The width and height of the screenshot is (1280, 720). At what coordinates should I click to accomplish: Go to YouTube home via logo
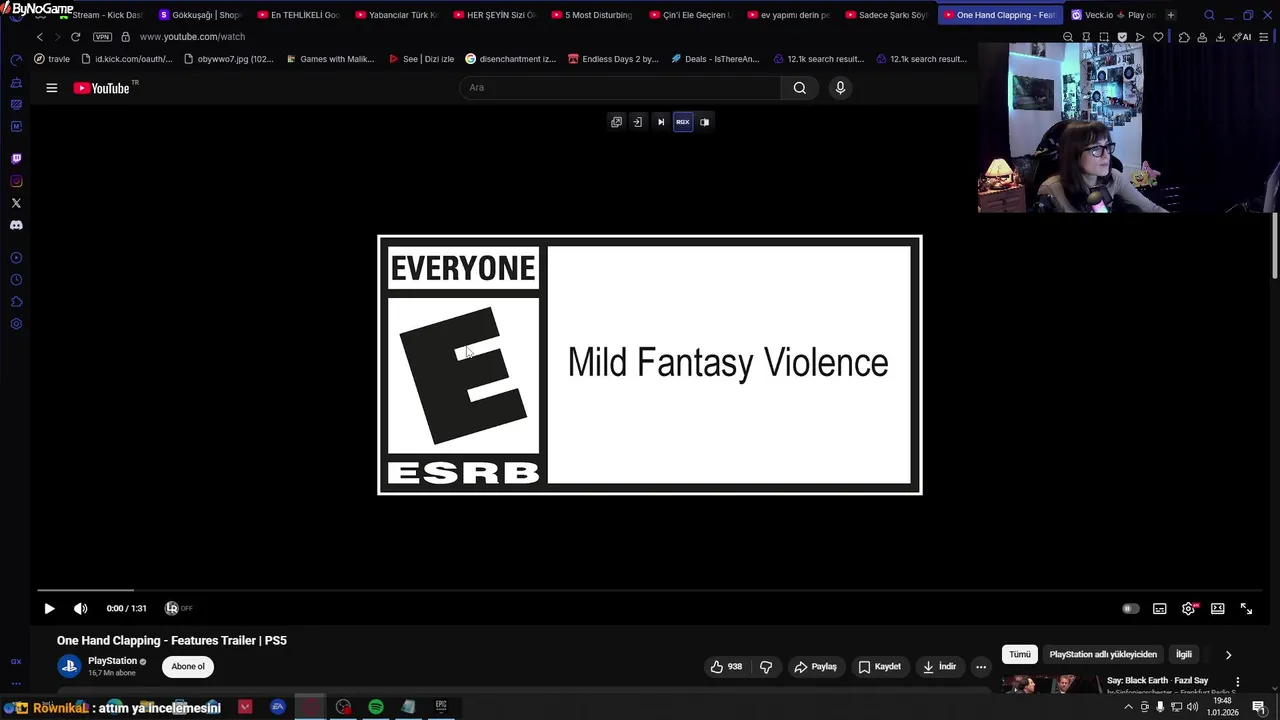(x=101, y=88)
